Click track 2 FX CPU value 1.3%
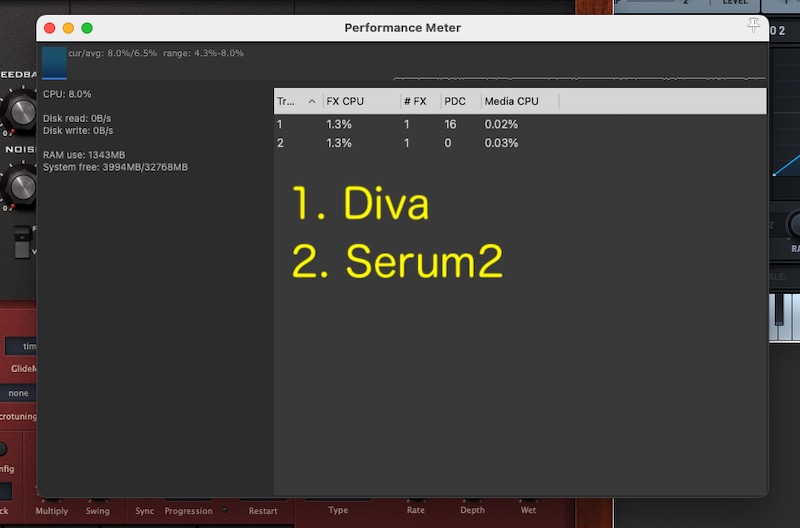 click(339, 143)
